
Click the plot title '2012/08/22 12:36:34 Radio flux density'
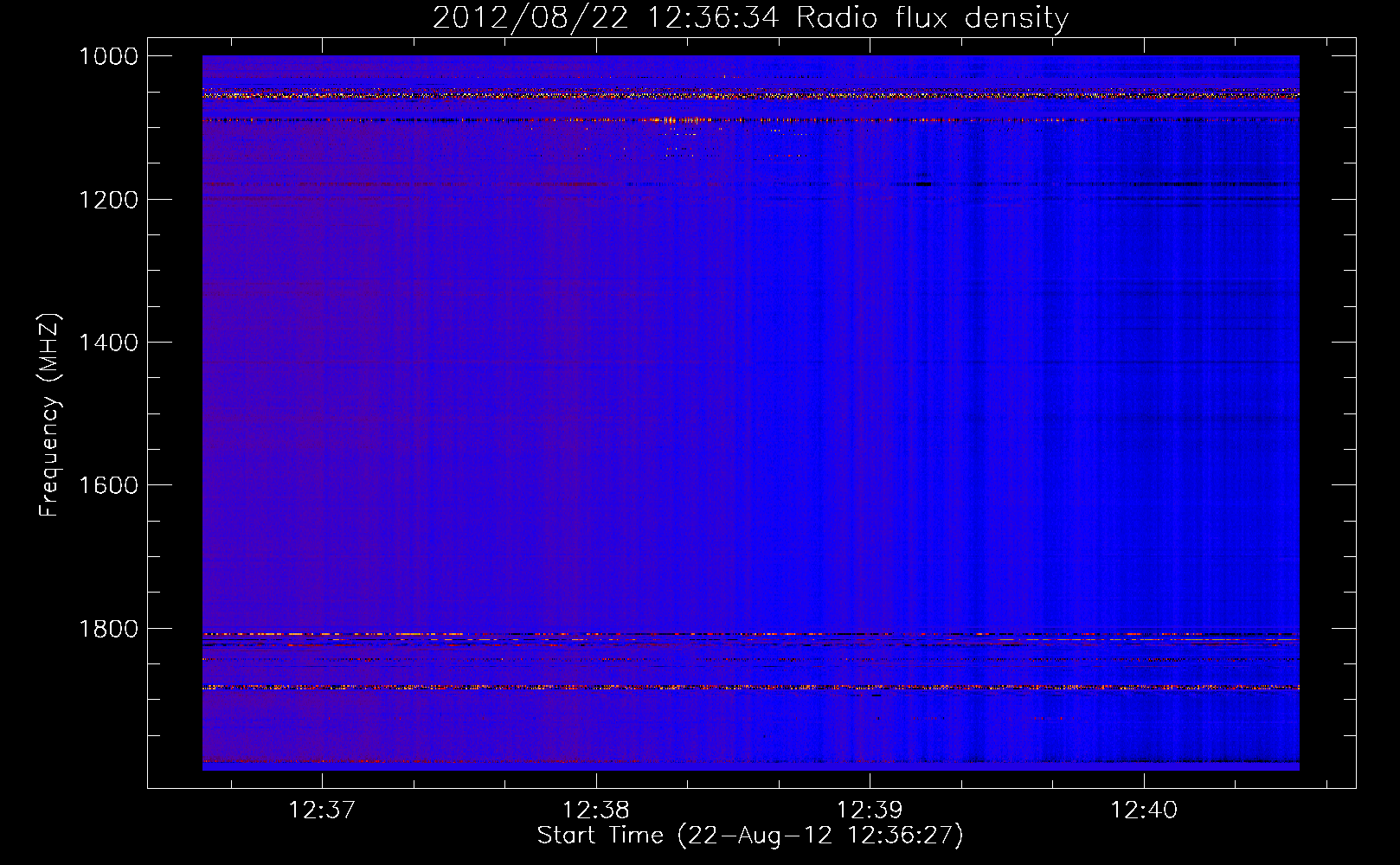[750, 18]
